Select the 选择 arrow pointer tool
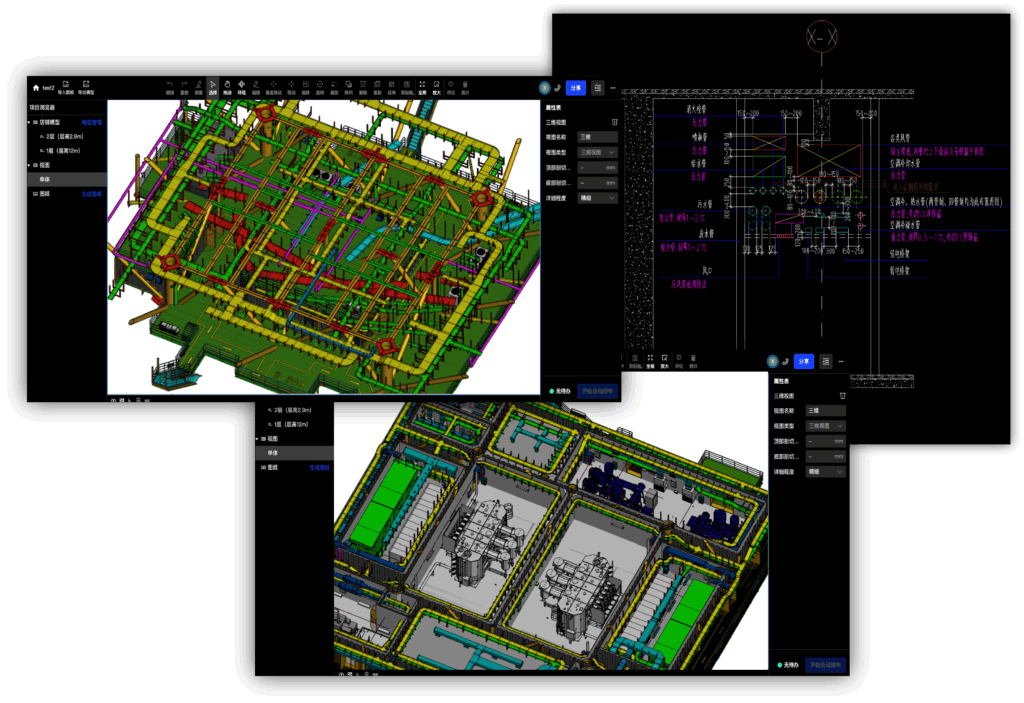Viewport: 1024px width, 703px height. tap(212, 86)
